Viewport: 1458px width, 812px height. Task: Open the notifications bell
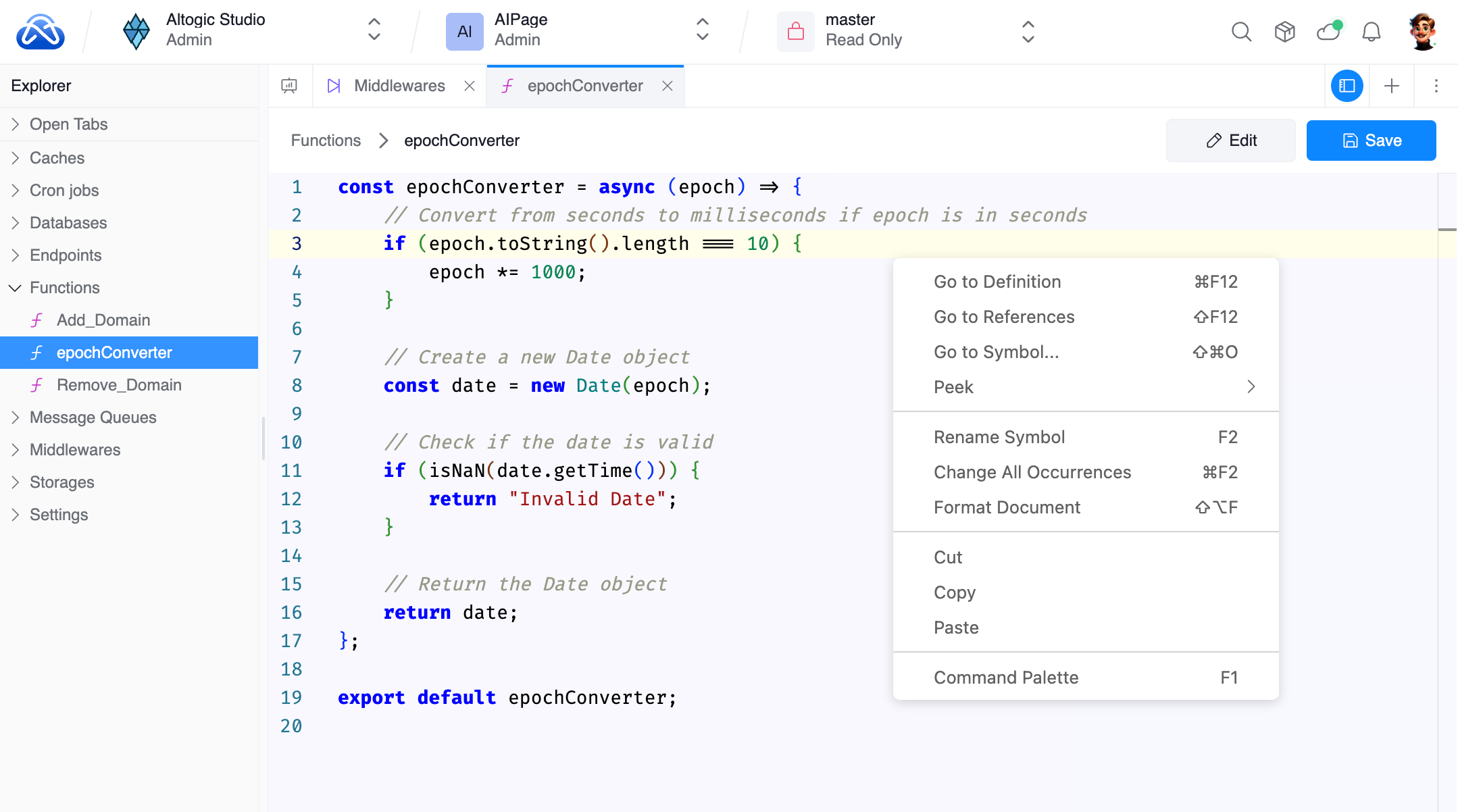pyautogui.click(x=1371, y=32)
